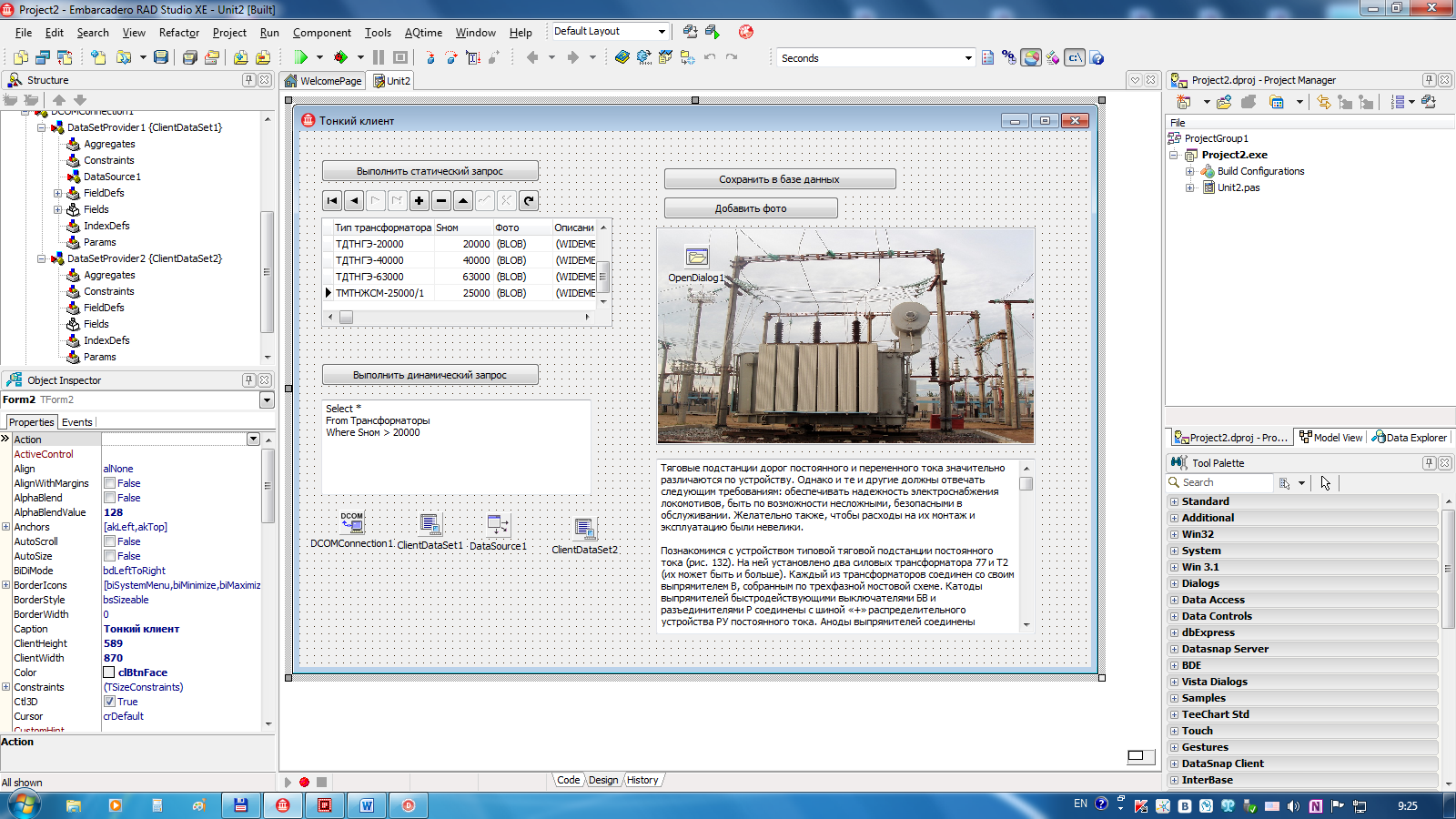Click the 'Добавить фото' button
The height and width of the screenshot is (819, 1456).
[x=750, y=208]
